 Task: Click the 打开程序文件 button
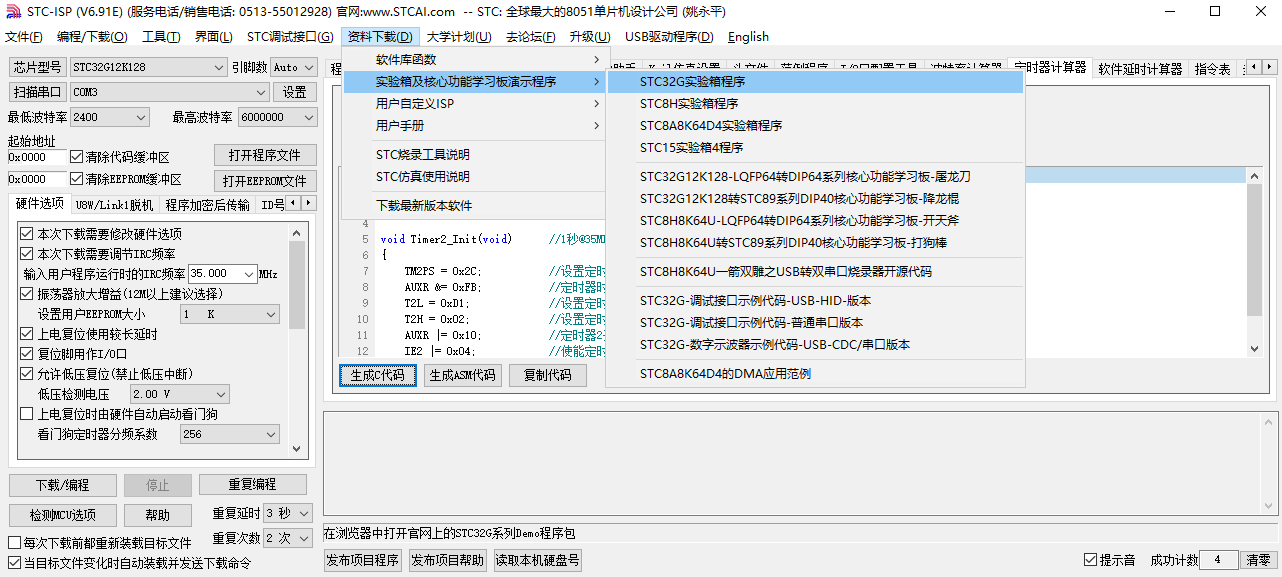265,156
